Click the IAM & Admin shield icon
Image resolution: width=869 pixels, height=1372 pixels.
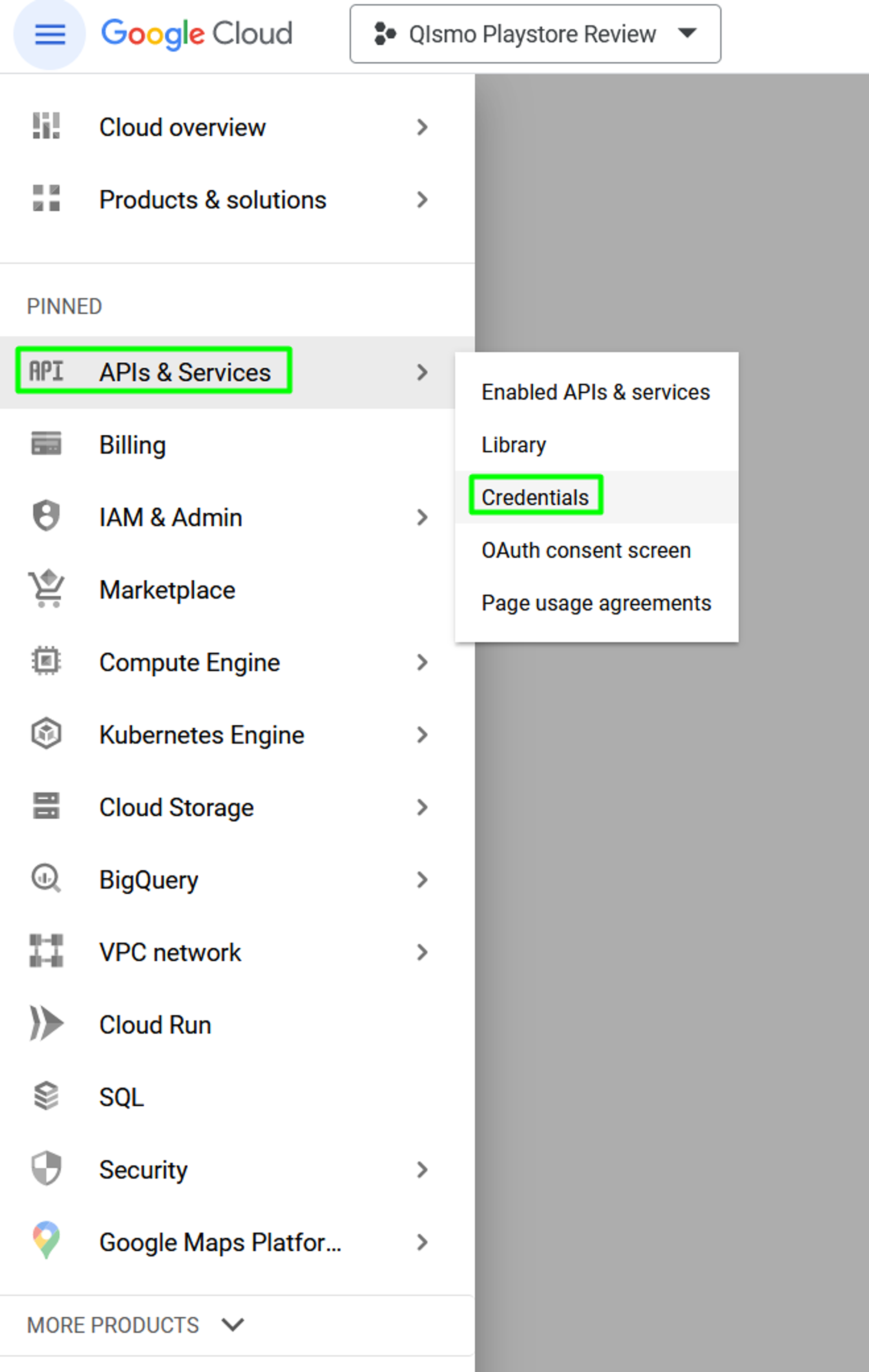click(46, 516)
